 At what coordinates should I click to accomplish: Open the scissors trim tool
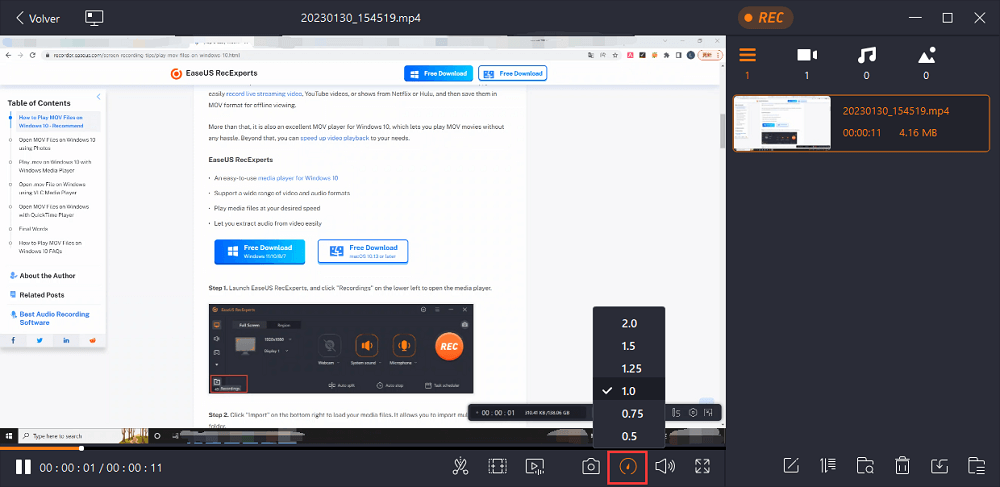(x=460, y=467)
